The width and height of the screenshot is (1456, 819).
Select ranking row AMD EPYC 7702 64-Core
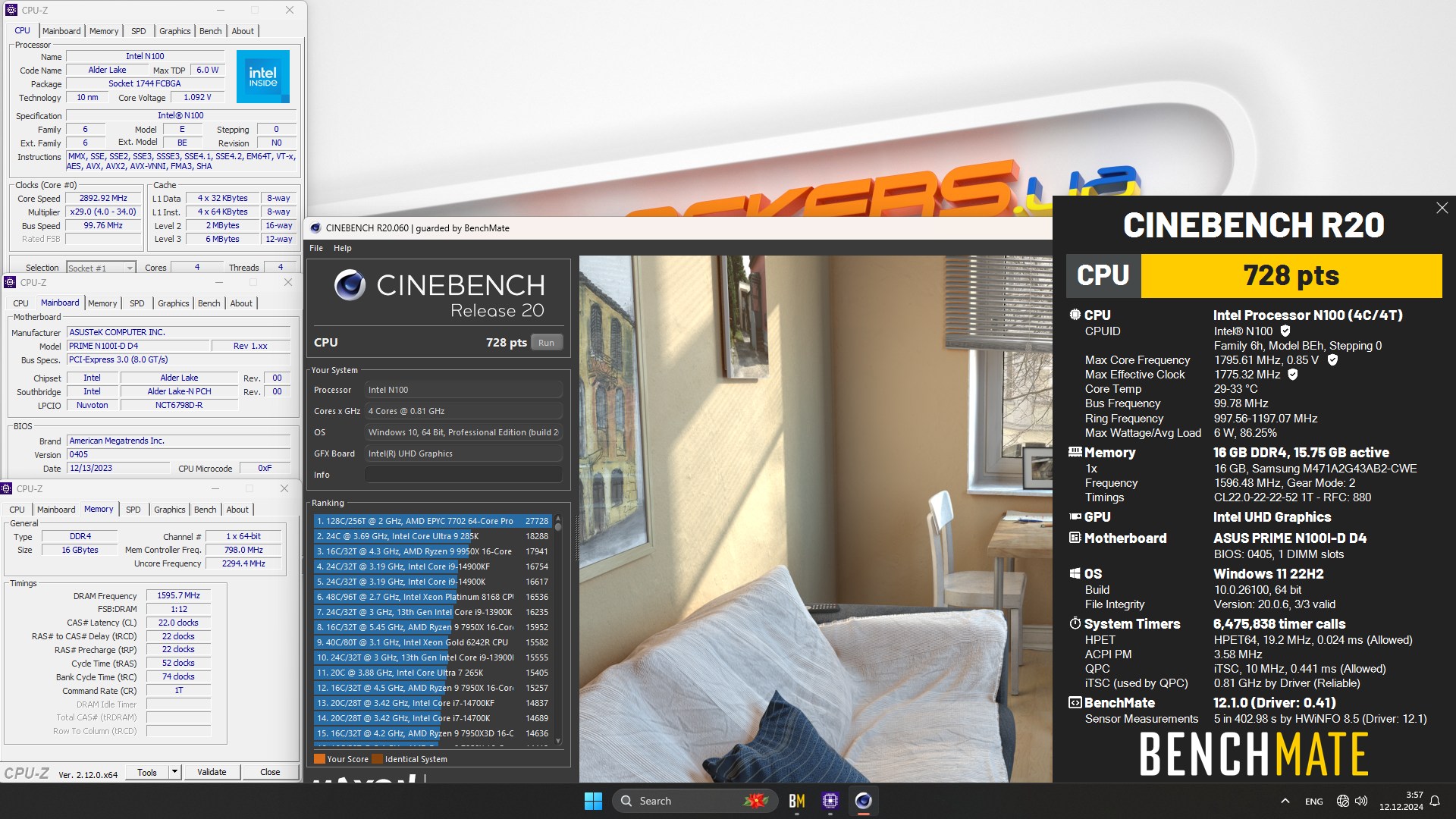(x=432, y=521)
